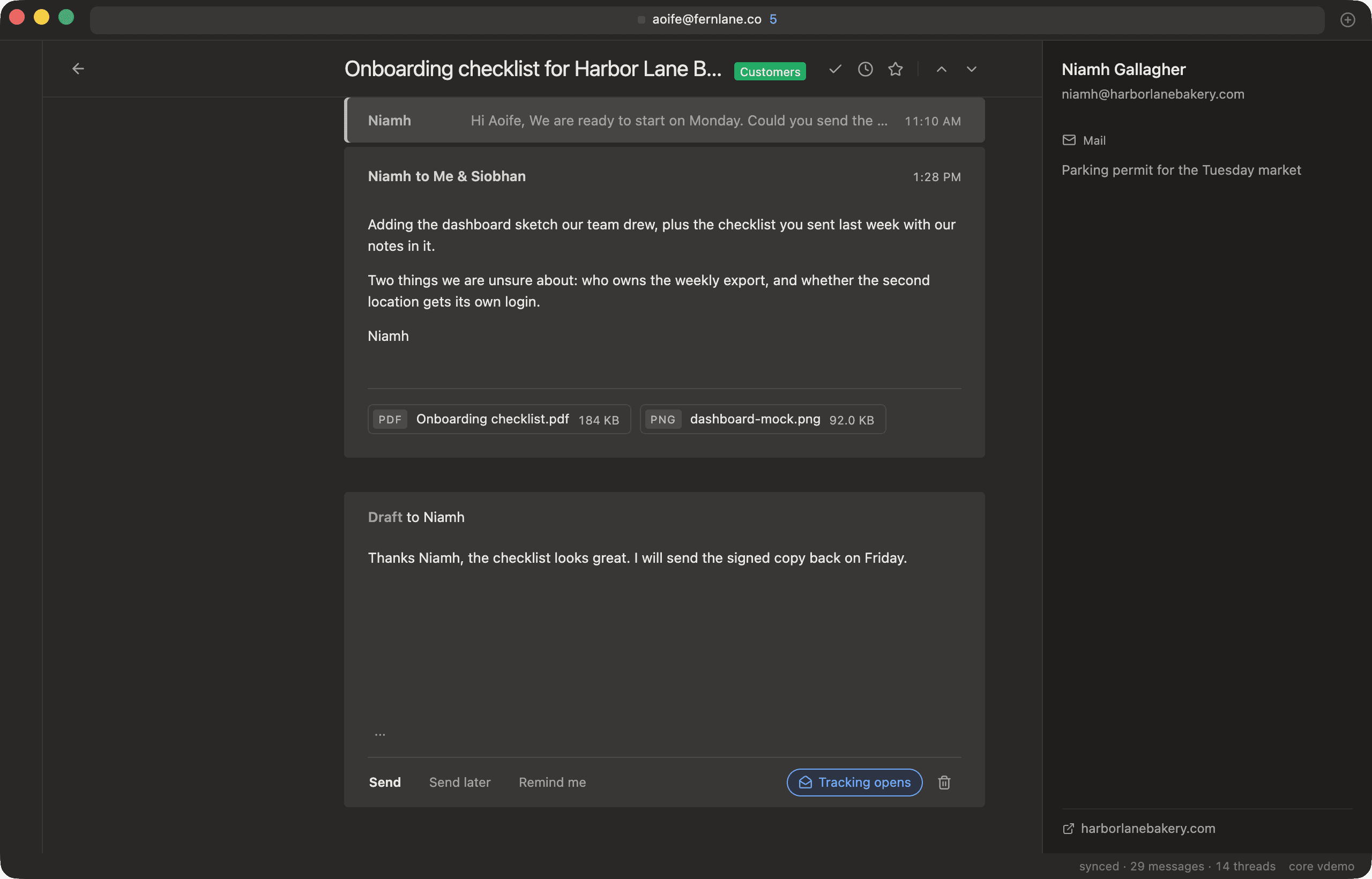Click Send later option
Screen dimensions: 1372x879
pos(459,783)
